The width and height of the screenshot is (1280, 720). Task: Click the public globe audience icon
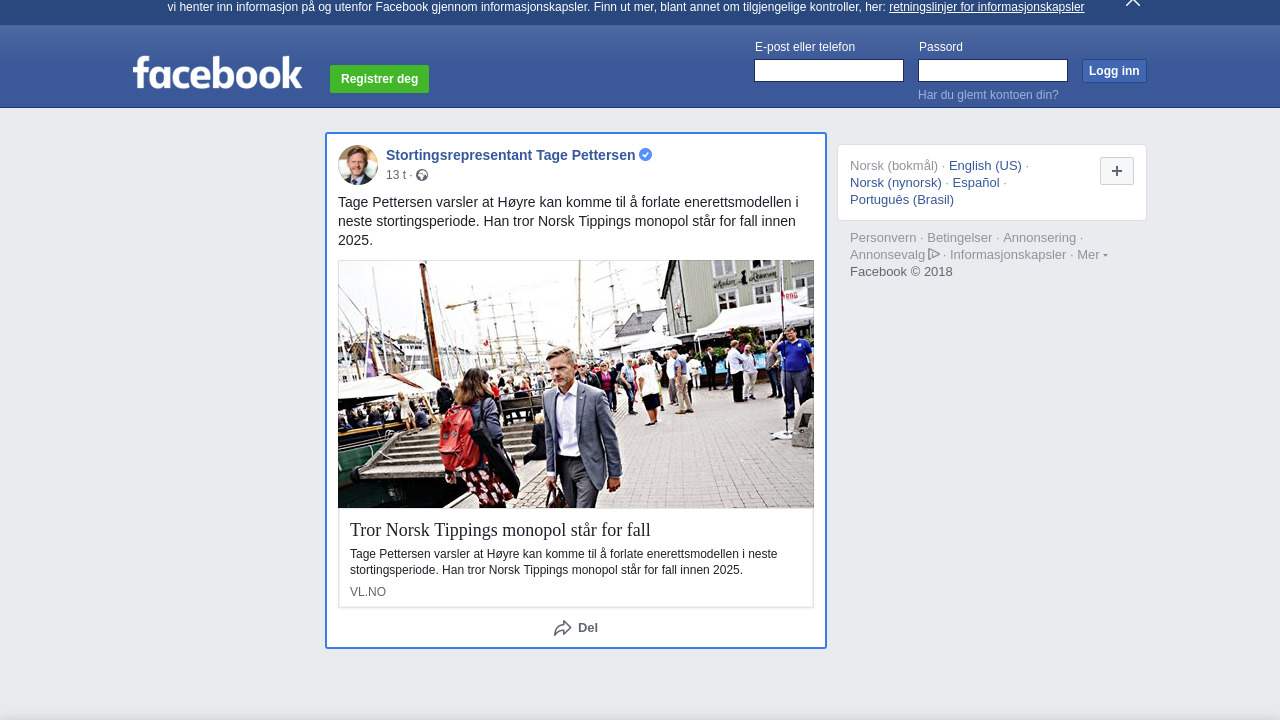[x=422, y=175]
